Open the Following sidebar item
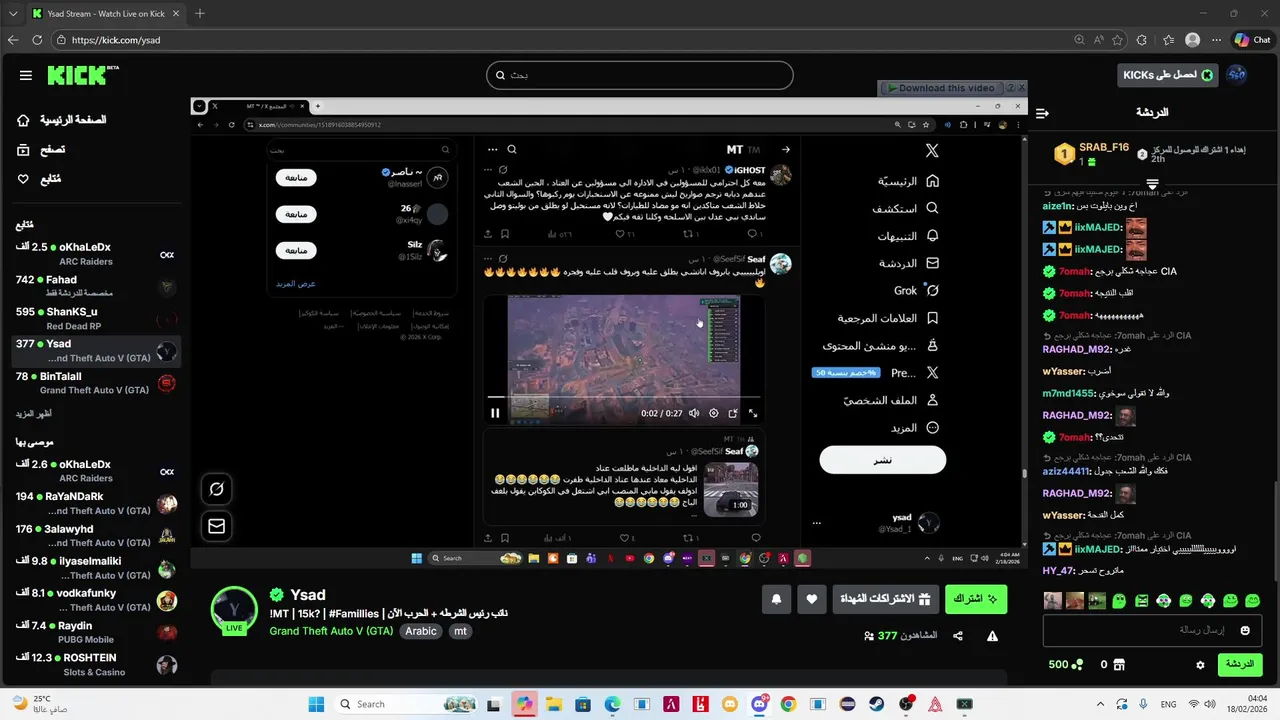Screen dimensions: 1280x720 point(39,178)
